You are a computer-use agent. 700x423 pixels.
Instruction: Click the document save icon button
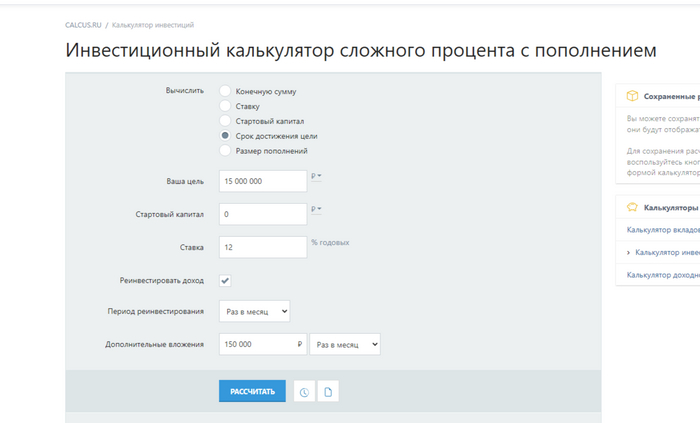pyautogui.click(x=328, y=392)
